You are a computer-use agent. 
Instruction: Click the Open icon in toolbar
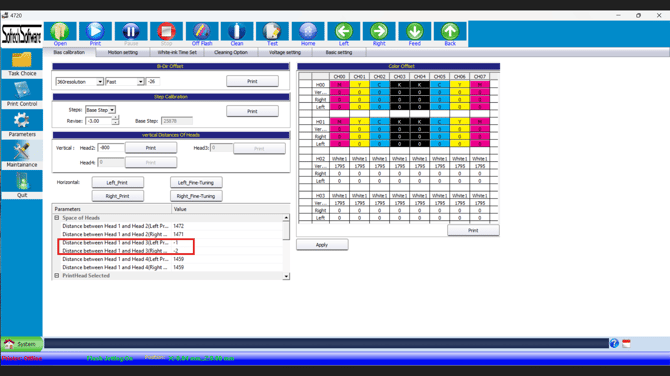[x=60, y=34]
